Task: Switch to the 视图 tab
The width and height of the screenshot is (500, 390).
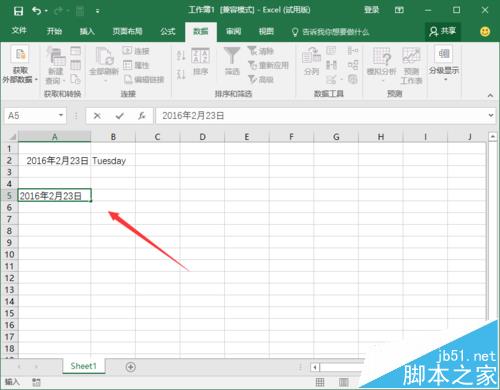Action: point(266,31)
